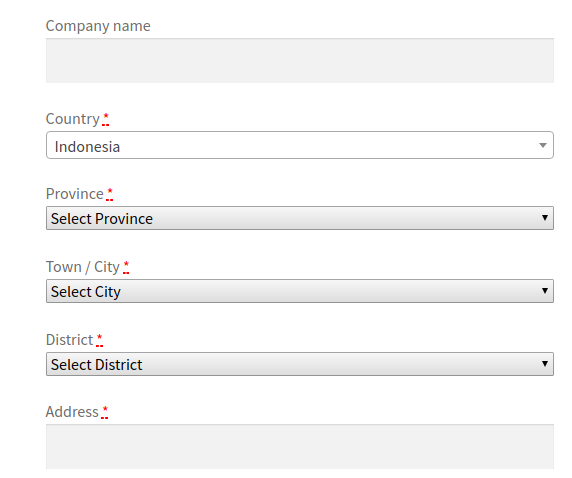Click the Country label text
The image size is (572, 478).
click(73, 119)
